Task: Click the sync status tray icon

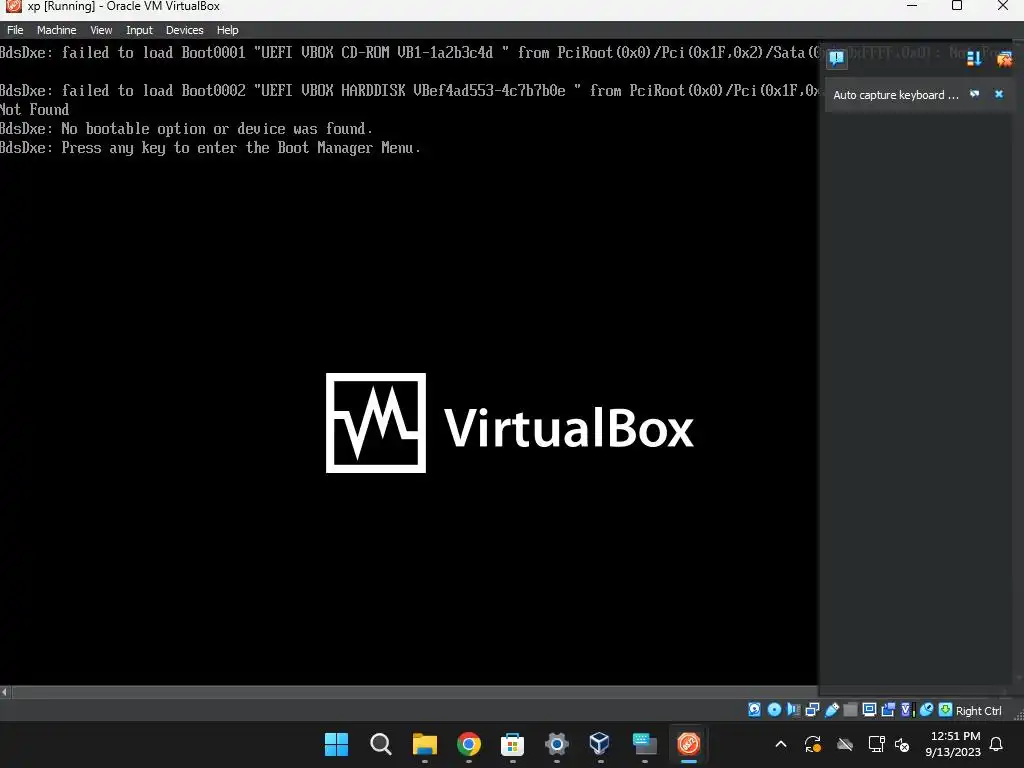Action: [812, 744]
